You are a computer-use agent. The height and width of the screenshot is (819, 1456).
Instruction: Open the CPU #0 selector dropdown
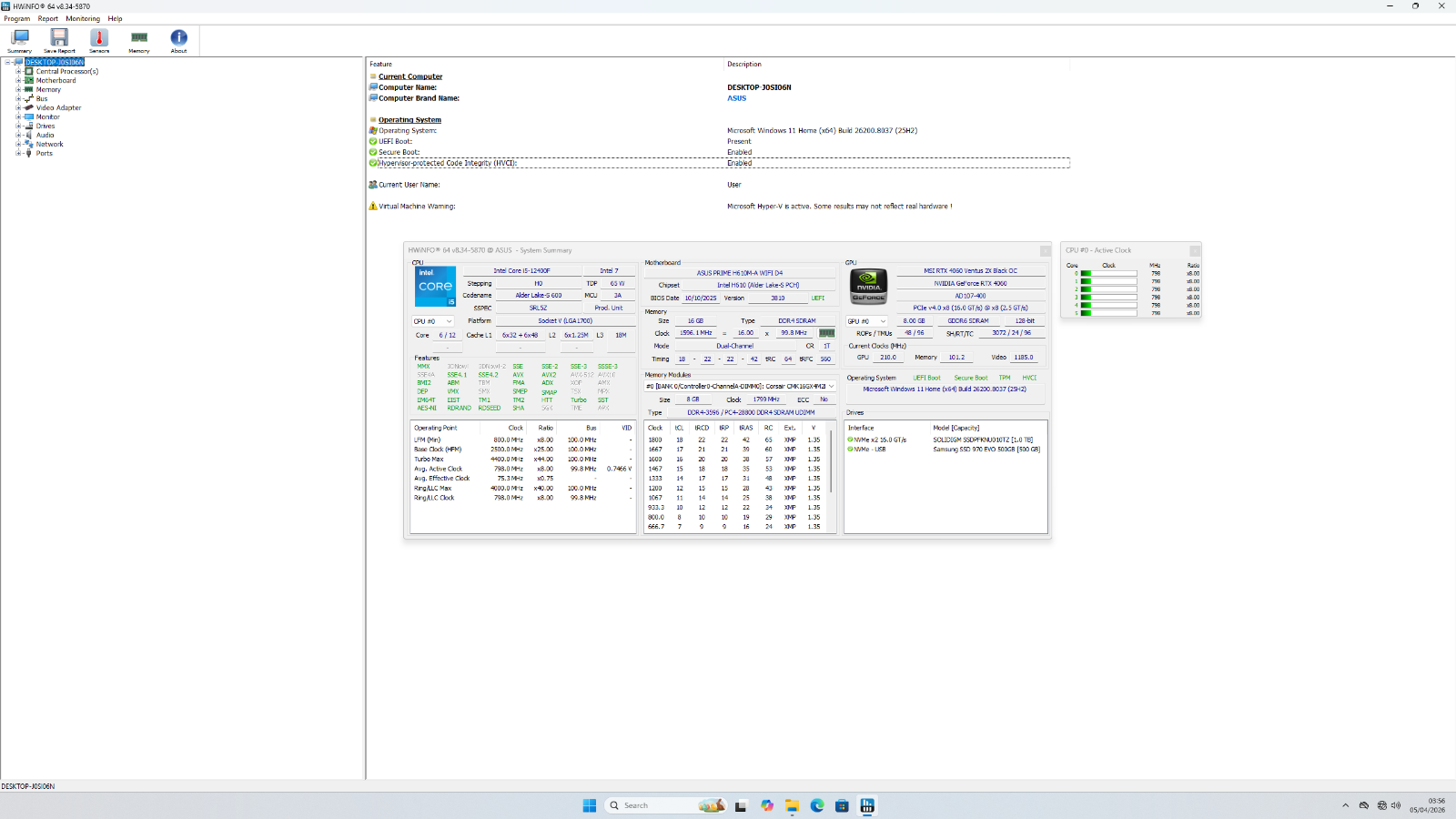coord(433,321)
